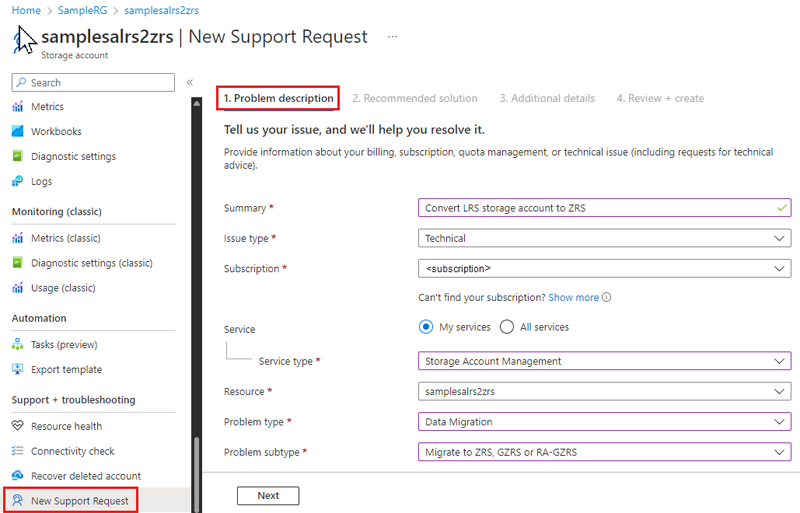Select Recover deleted account text
This screenshot has width=800, height=513.
pos(86,476)
